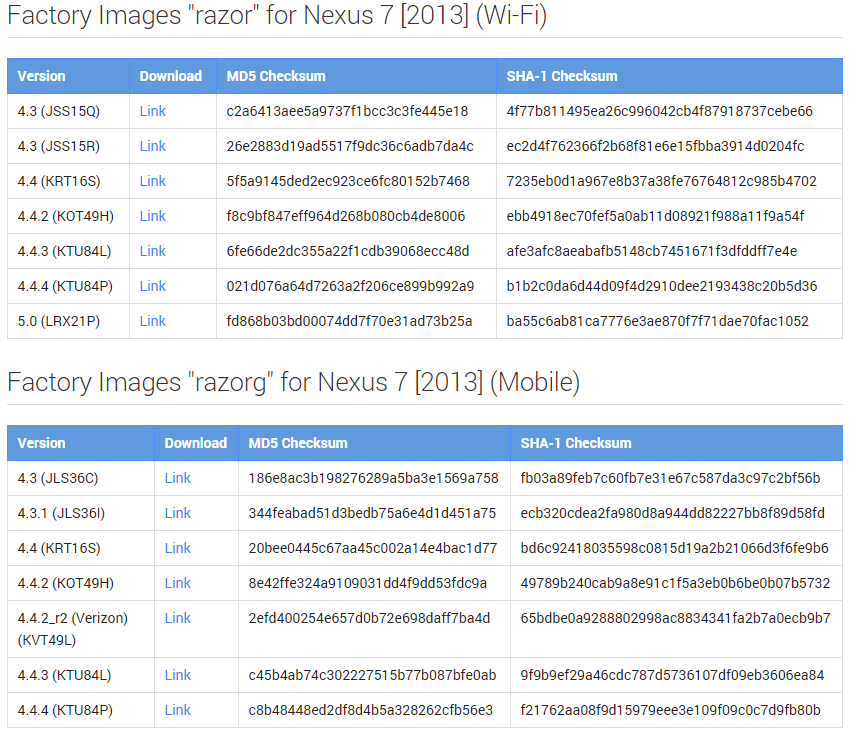Image resolution: width=858 pixels, height=738 pixels.
Task: Download razorg 4.4.3 (KTU84L) via Link
Action: tap(177, 675)
